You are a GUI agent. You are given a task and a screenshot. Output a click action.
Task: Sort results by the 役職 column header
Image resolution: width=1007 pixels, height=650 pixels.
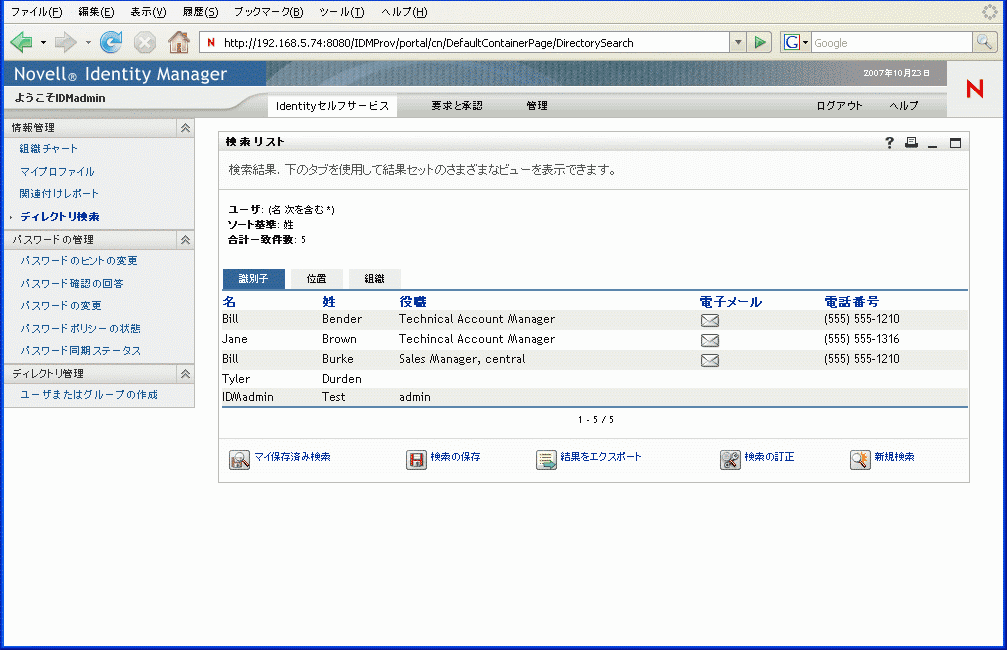point(412,301)
